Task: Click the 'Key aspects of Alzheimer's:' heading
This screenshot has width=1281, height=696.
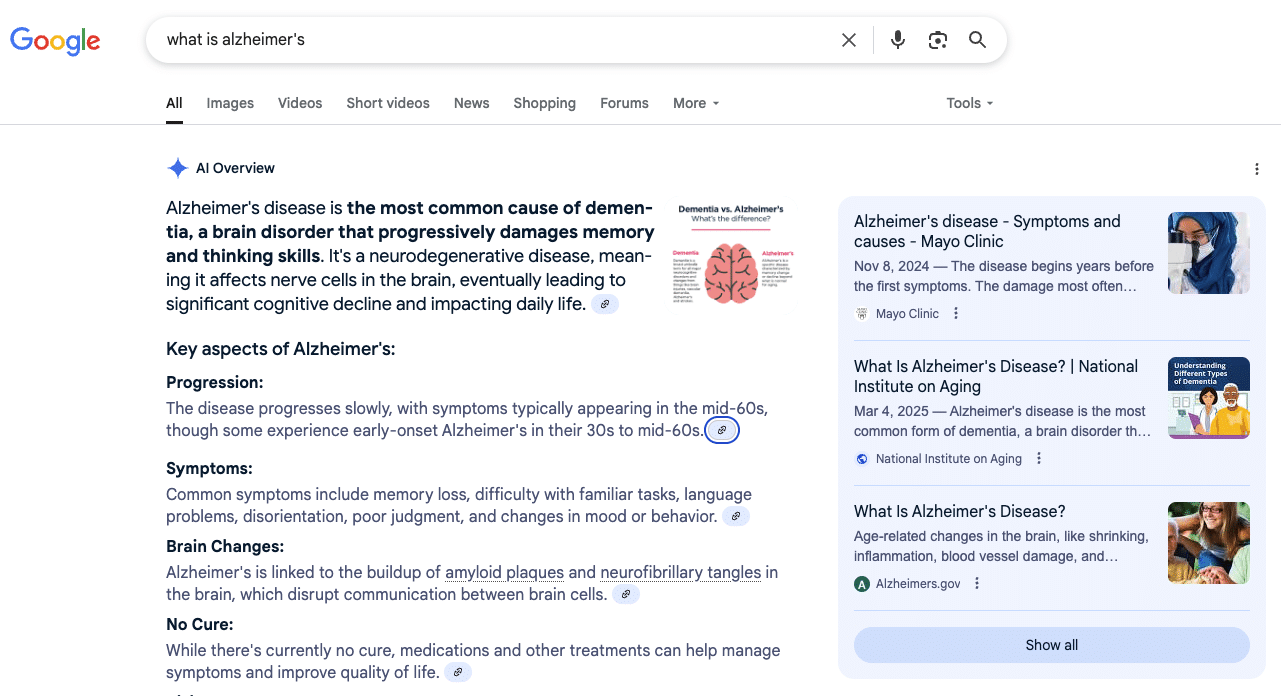Action: (281, 349)
